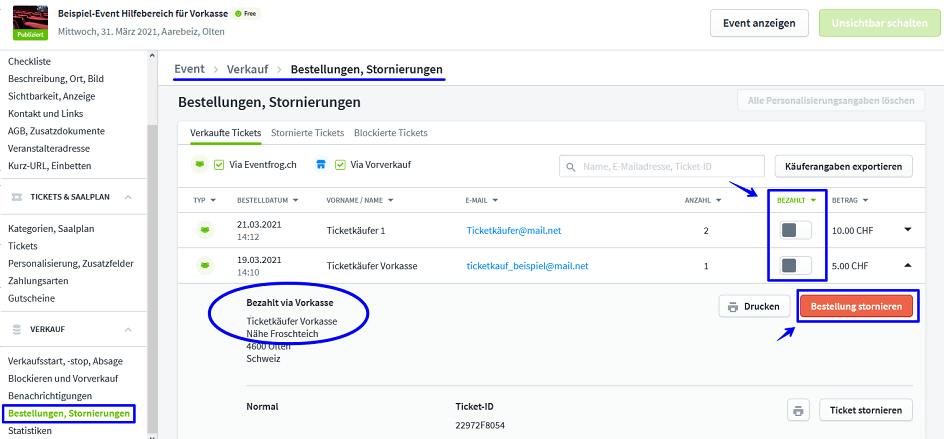Expand the Ticketkäufer 1 order row
The width and height of the screenshot is (944, 439).
click(x=907, y=230)
